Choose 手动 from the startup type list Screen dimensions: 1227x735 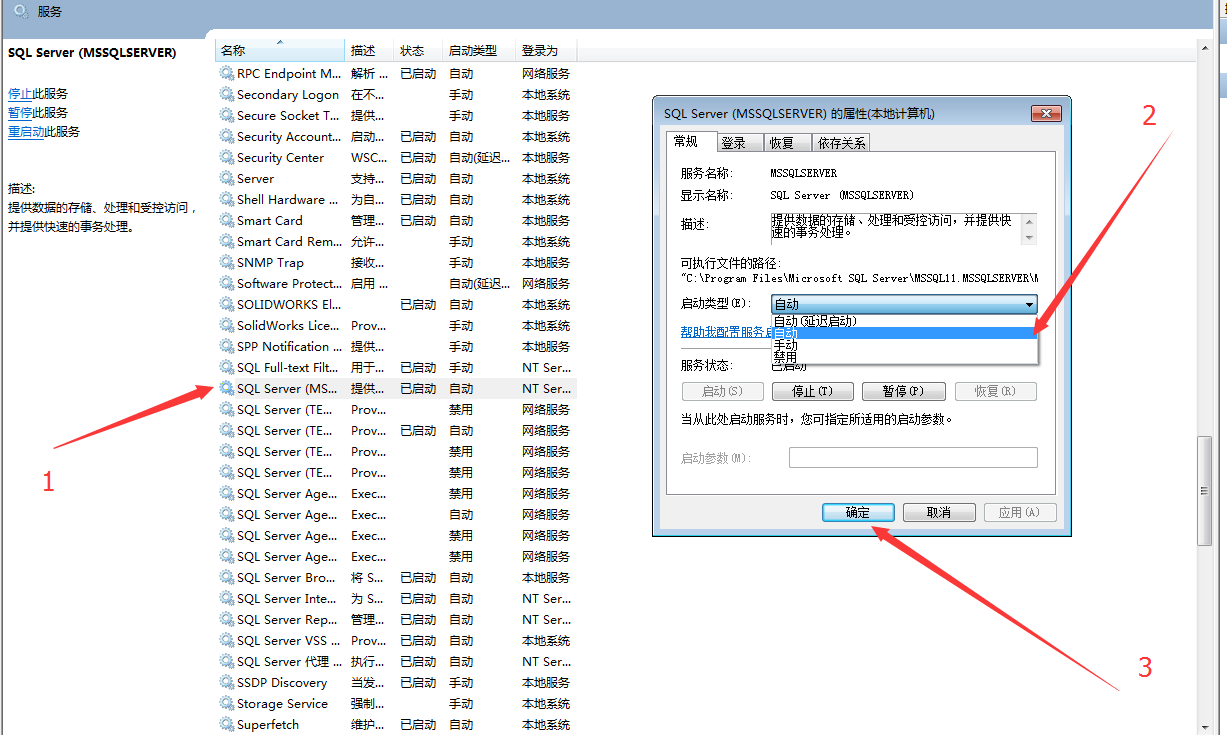(904, 345)
